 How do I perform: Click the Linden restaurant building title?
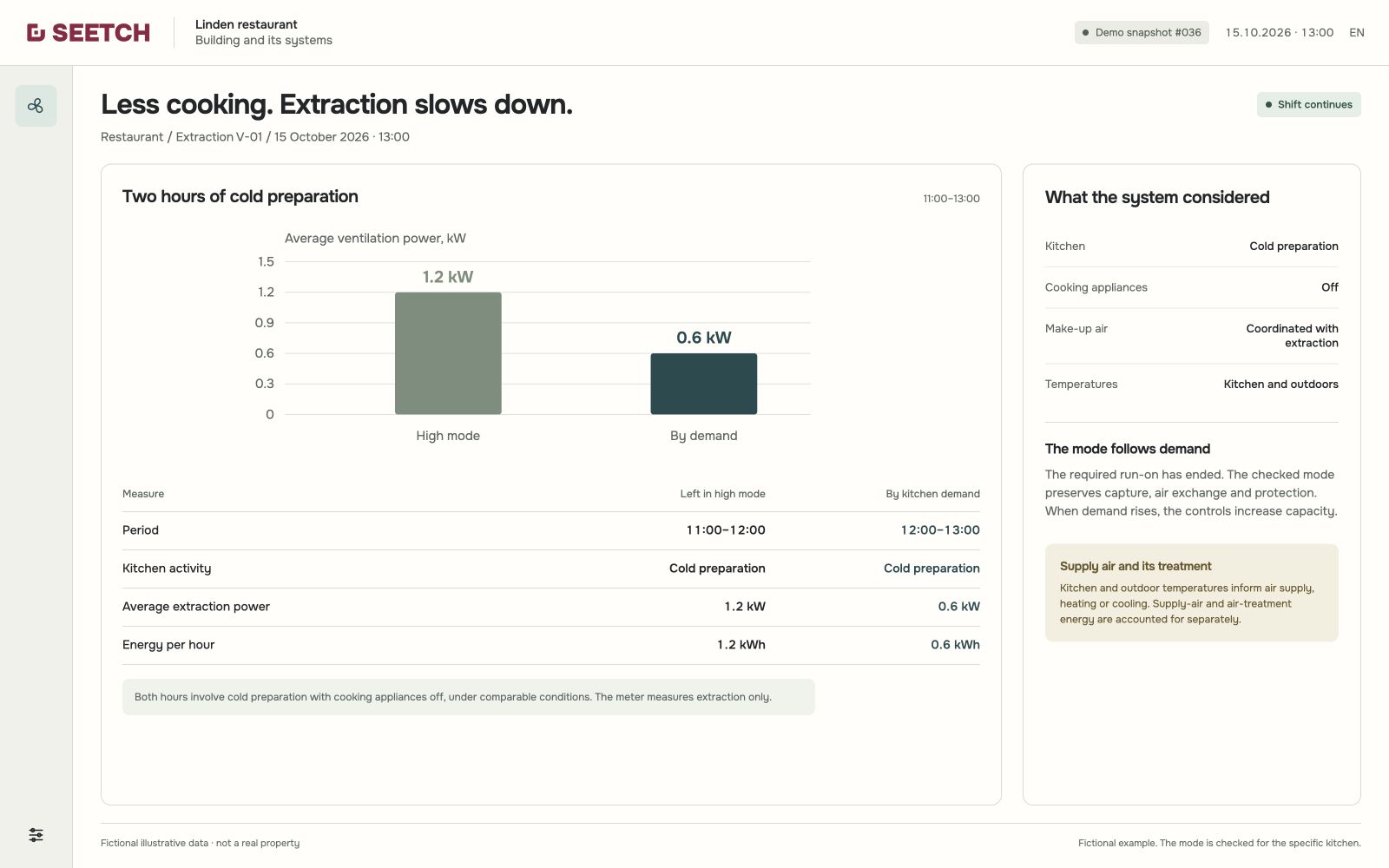(x=246, y=24)
